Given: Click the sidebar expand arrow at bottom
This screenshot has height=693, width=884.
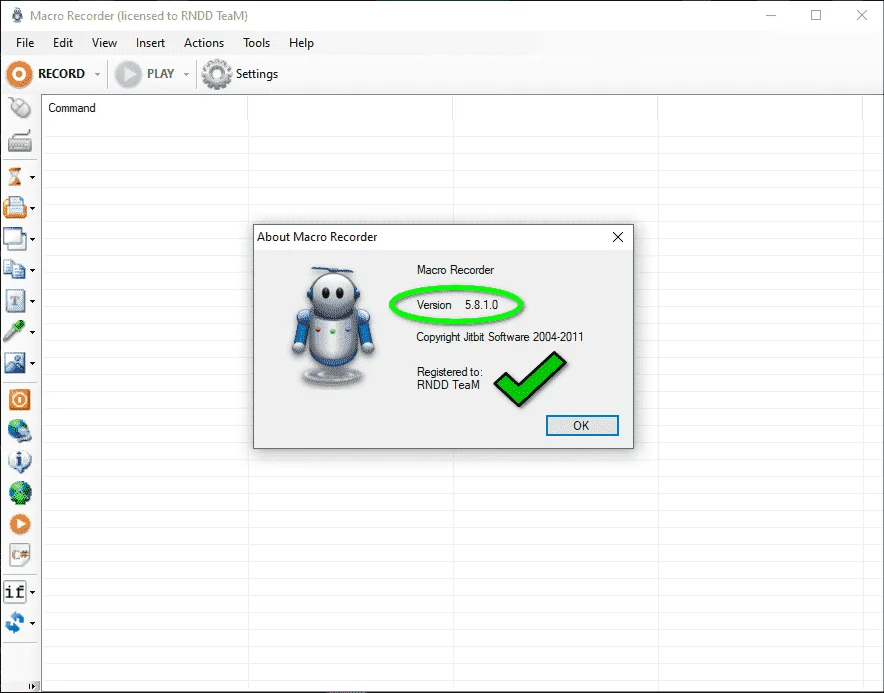Looking at the screenshot, I should [x=33, y=686].
